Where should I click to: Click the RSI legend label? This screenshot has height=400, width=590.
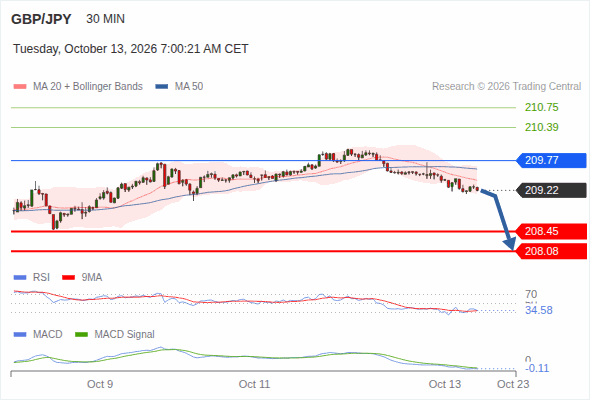(41, 277)
